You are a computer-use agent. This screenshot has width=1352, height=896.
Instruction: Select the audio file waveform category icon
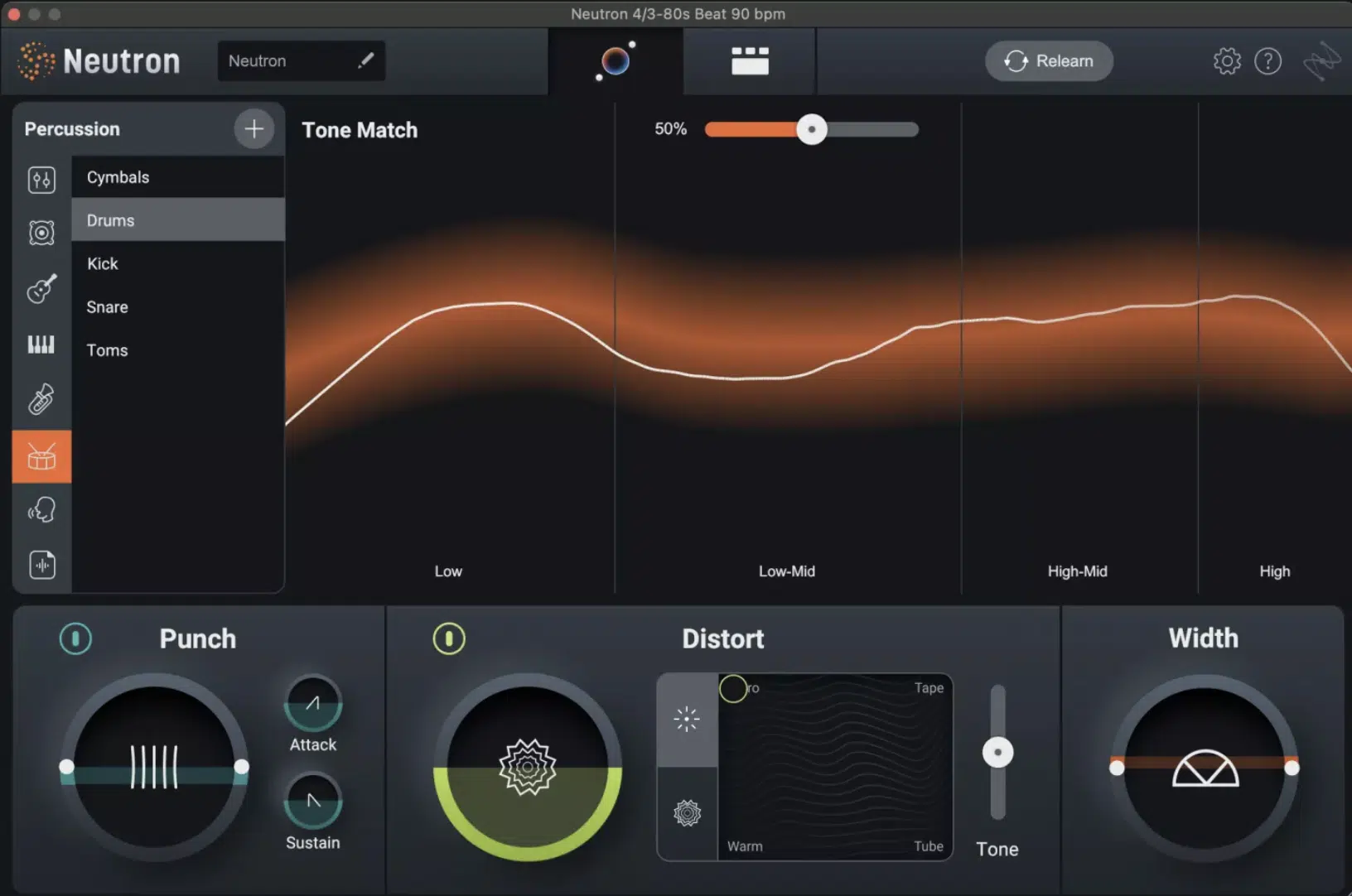tap(41, 565)
